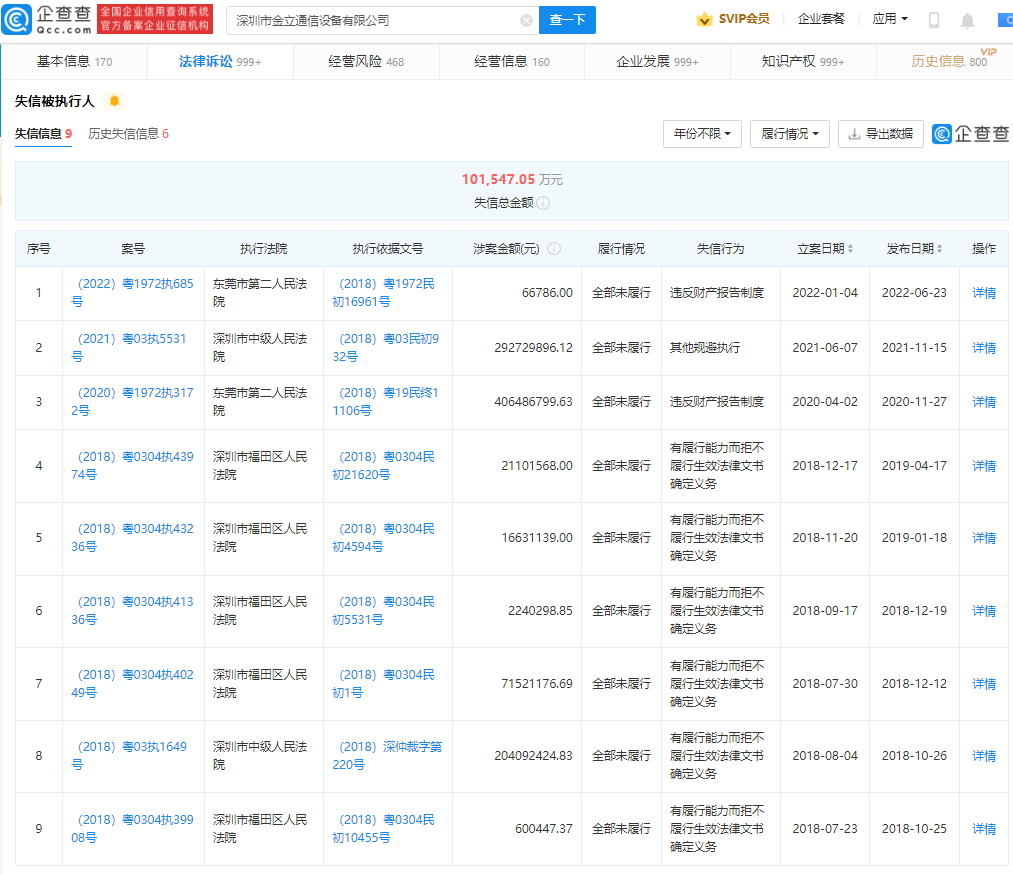
Task: Click the 查一下 search button
Action: (x=567, y=20)
